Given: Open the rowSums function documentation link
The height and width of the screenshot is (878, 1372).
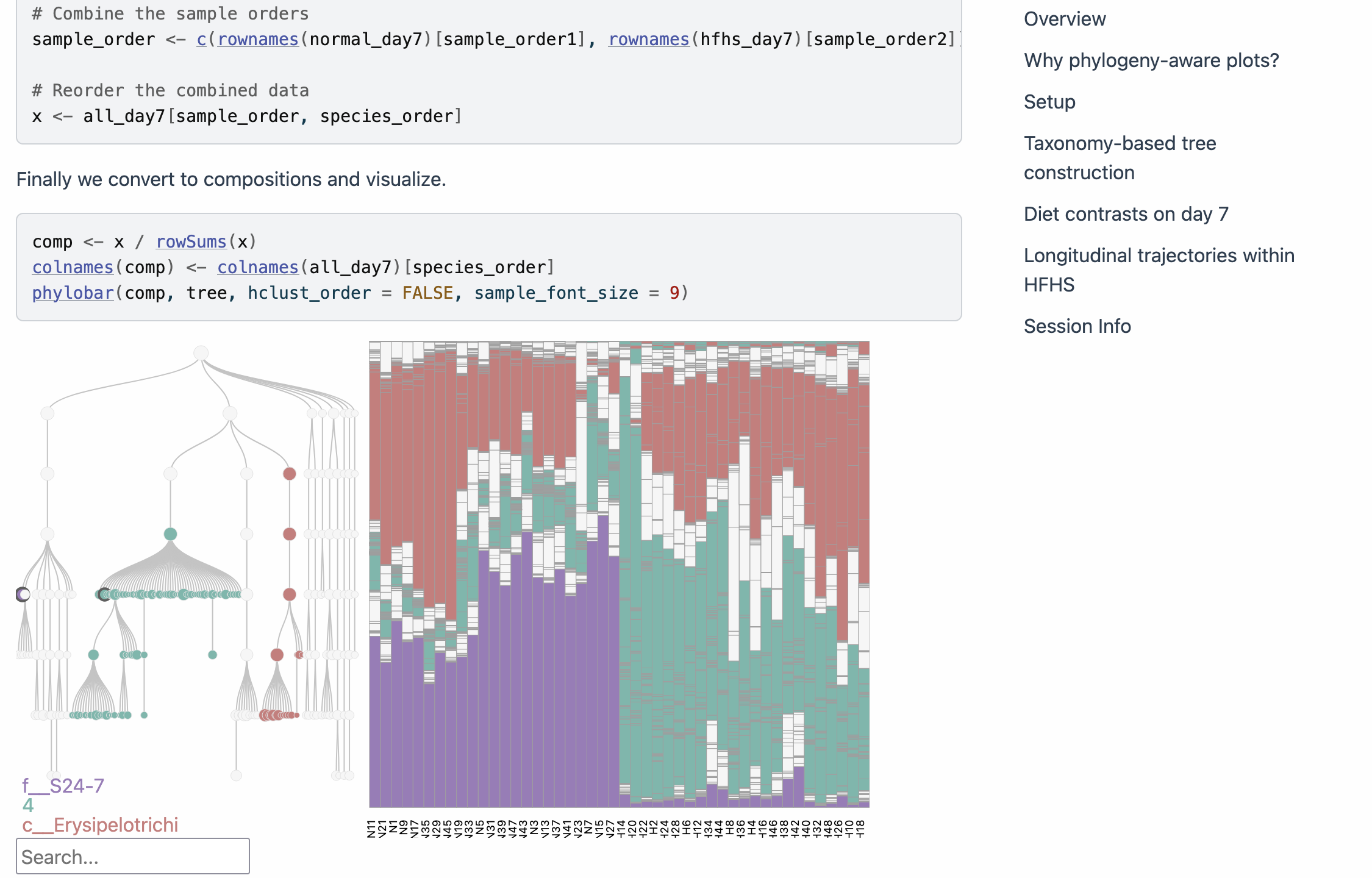Looking at the screenshot, I should 191,241.
